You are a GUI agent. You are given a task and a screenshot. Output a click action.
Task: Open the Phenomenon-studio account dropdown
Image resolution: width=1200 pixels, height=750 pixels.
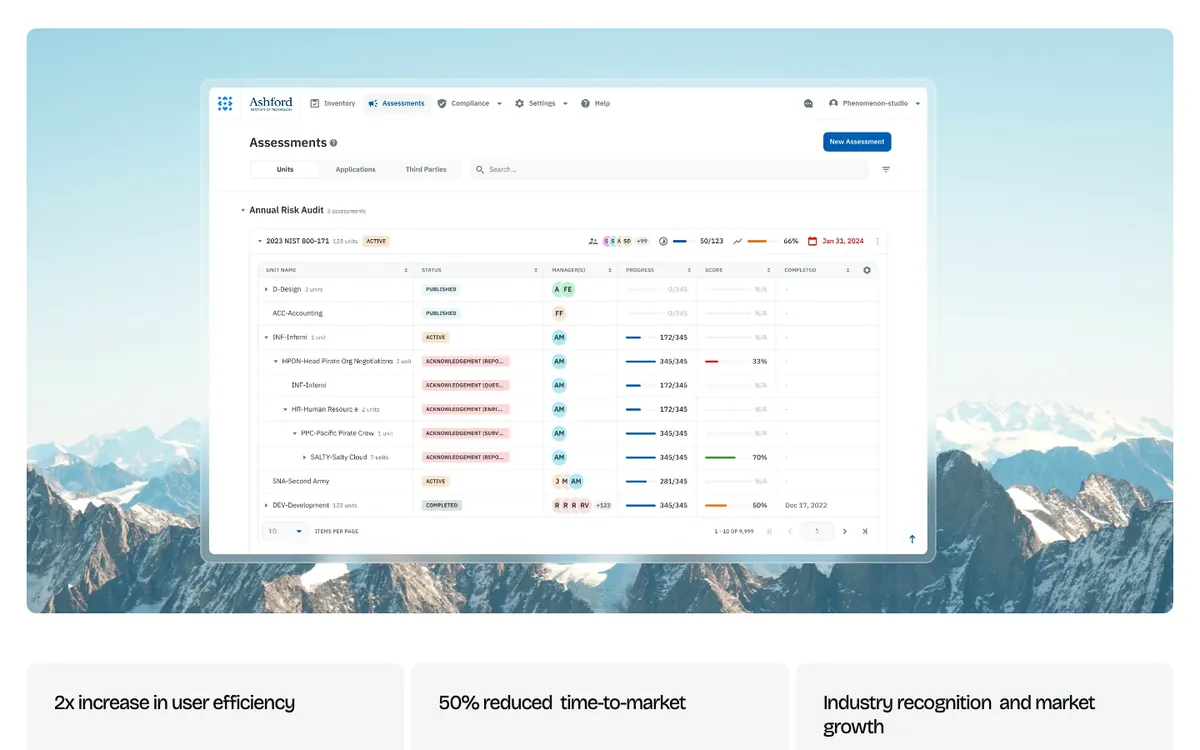875,103
